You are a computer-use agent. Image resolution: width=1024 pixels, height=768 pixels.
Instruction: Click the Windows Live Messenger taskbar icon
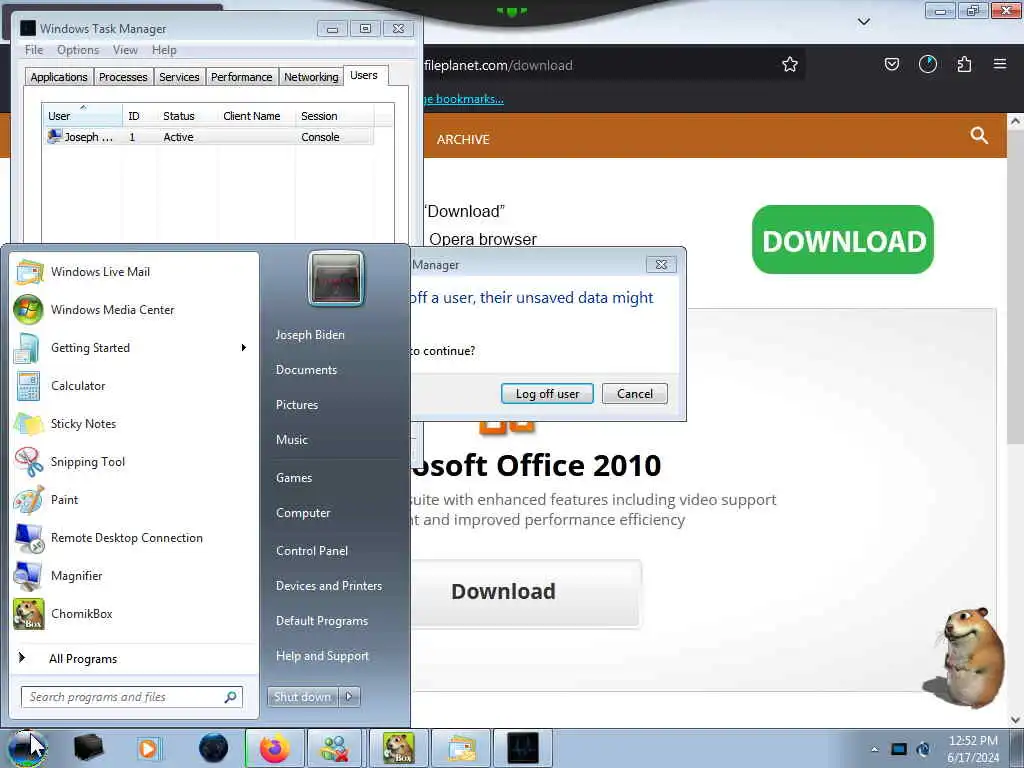(x=336, y=748)
